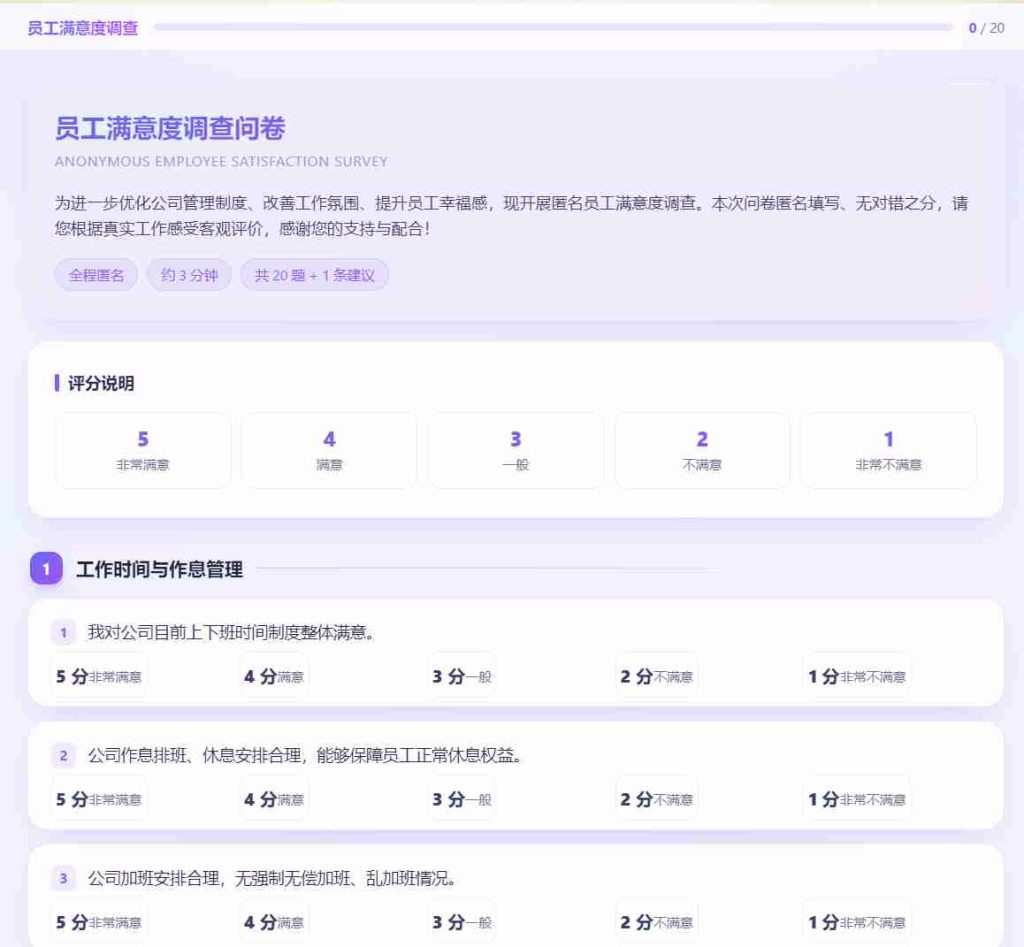This screenshot has width=1024, height=947.
Task: Click the 0 / 20 progress counter
Action: click(x=986, y=28)
